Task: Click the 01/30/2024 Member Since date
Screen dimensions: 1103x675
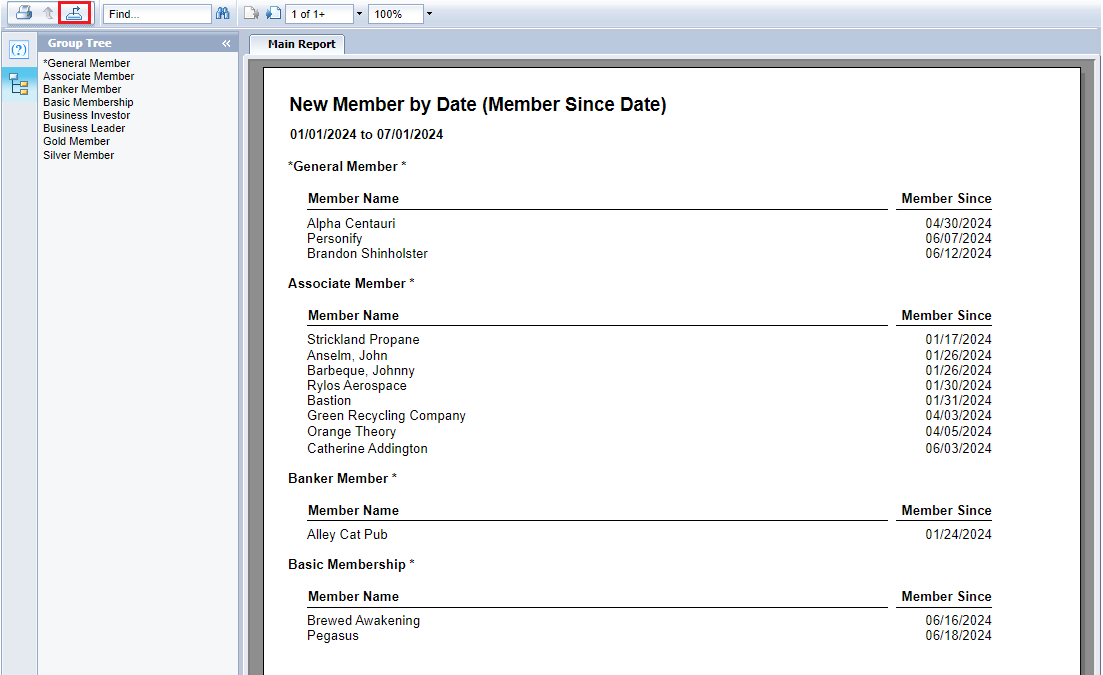Action: 958,385
